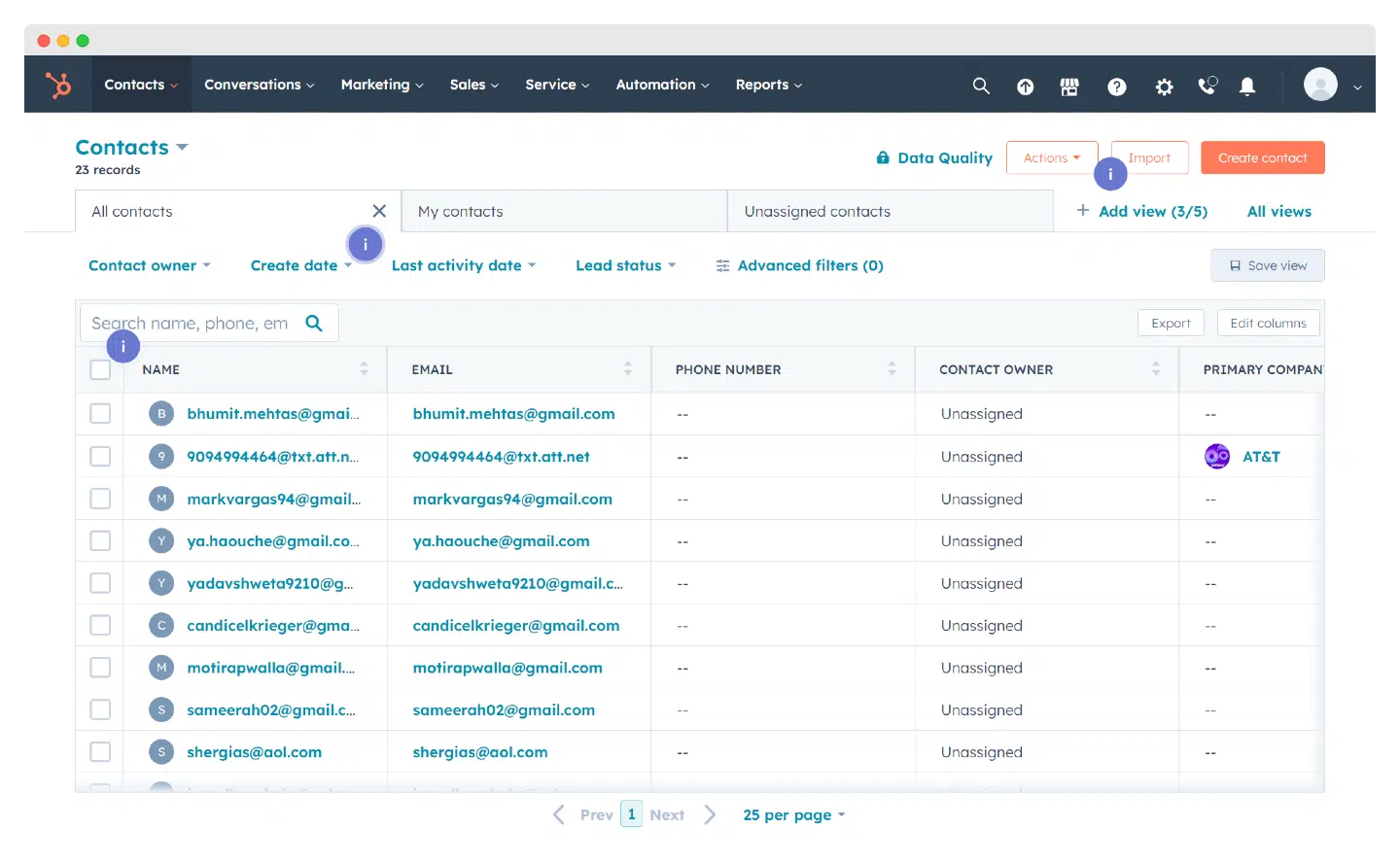
Task: Check the shergias@aol.com row checkbox
Action: pyautogui.click(x=100, y=751)
